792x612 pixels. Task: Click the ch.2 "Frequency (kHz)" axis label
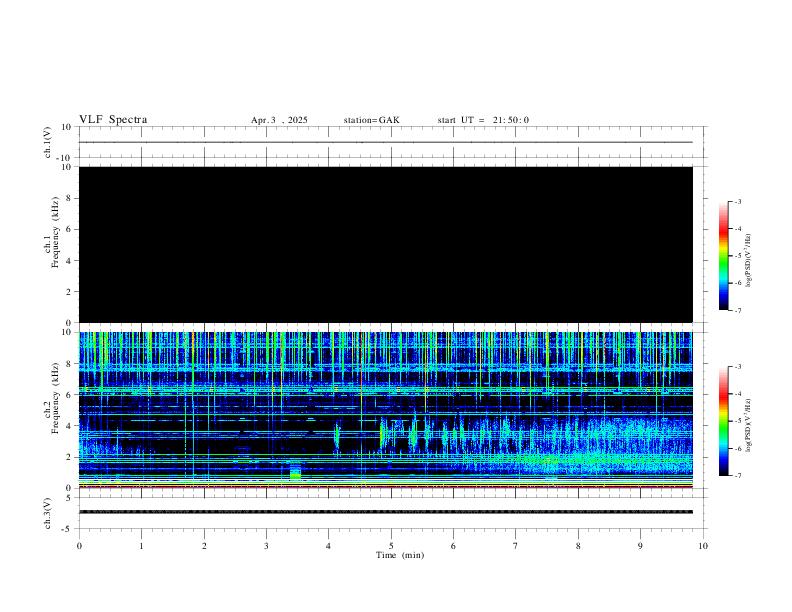tap(56, 397)
